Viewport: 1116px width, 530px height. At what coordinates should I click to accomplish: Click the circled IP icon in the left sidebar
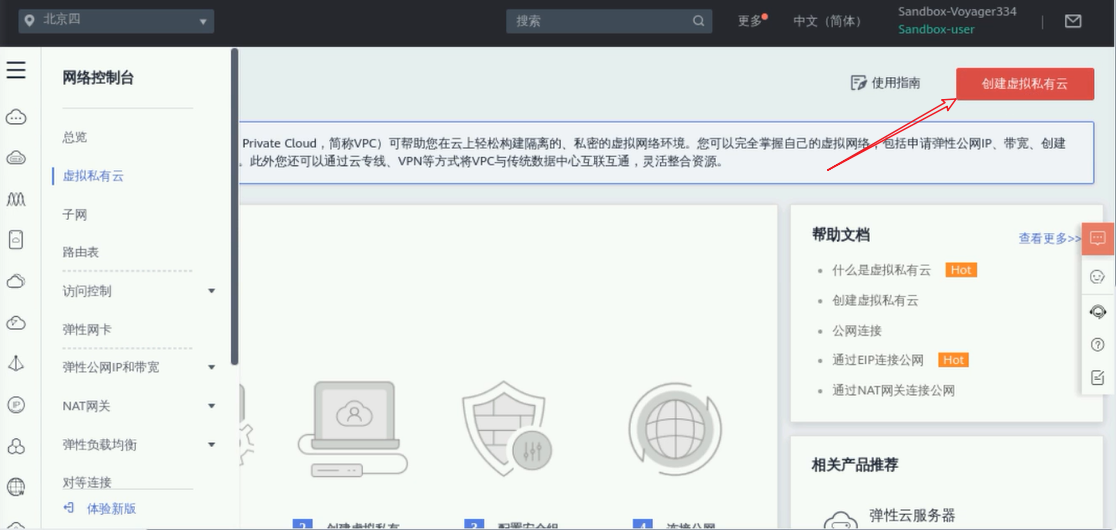point(16,405)
